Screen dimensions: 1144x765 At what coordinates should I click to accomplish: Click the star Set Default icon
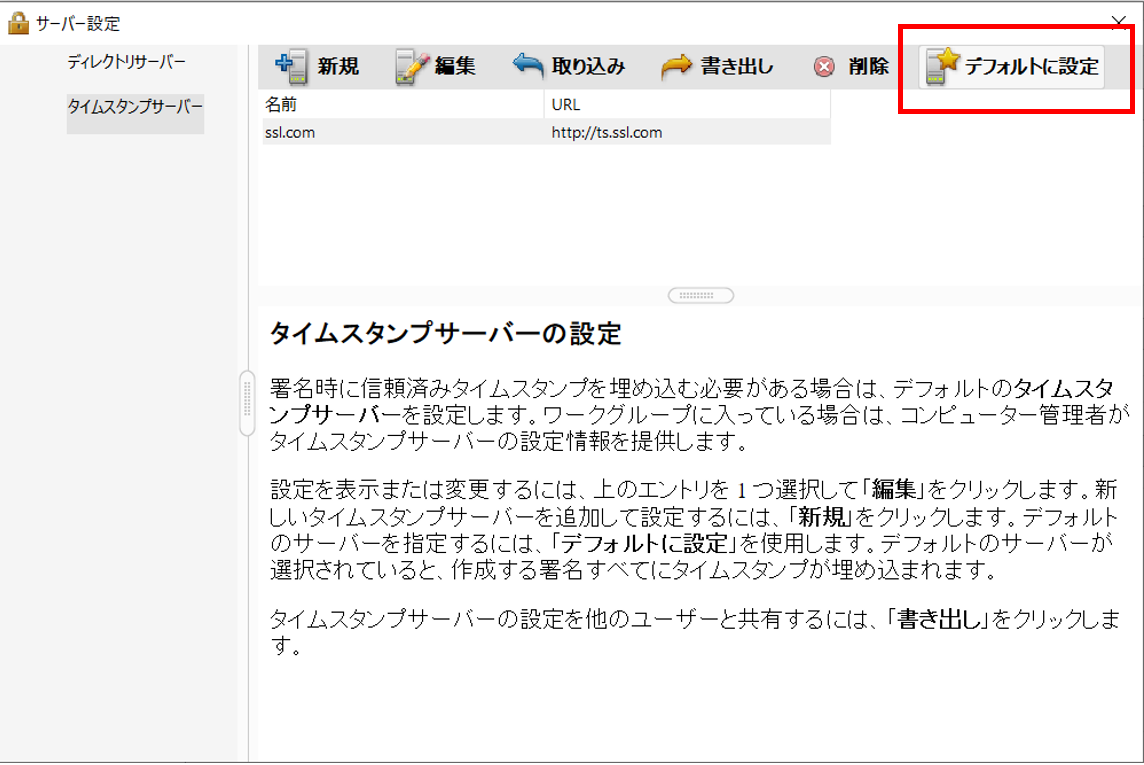(942, 66)
